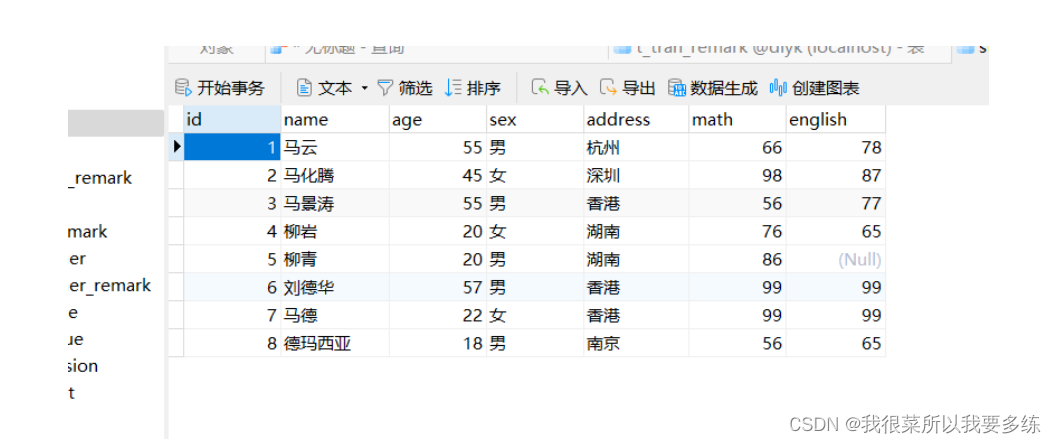Image resolution: width=1056 pixels, height=443 pixels.
Task: Click 创建图表 to create a chart
Action: pyautogui.click(x=814, y=88)
